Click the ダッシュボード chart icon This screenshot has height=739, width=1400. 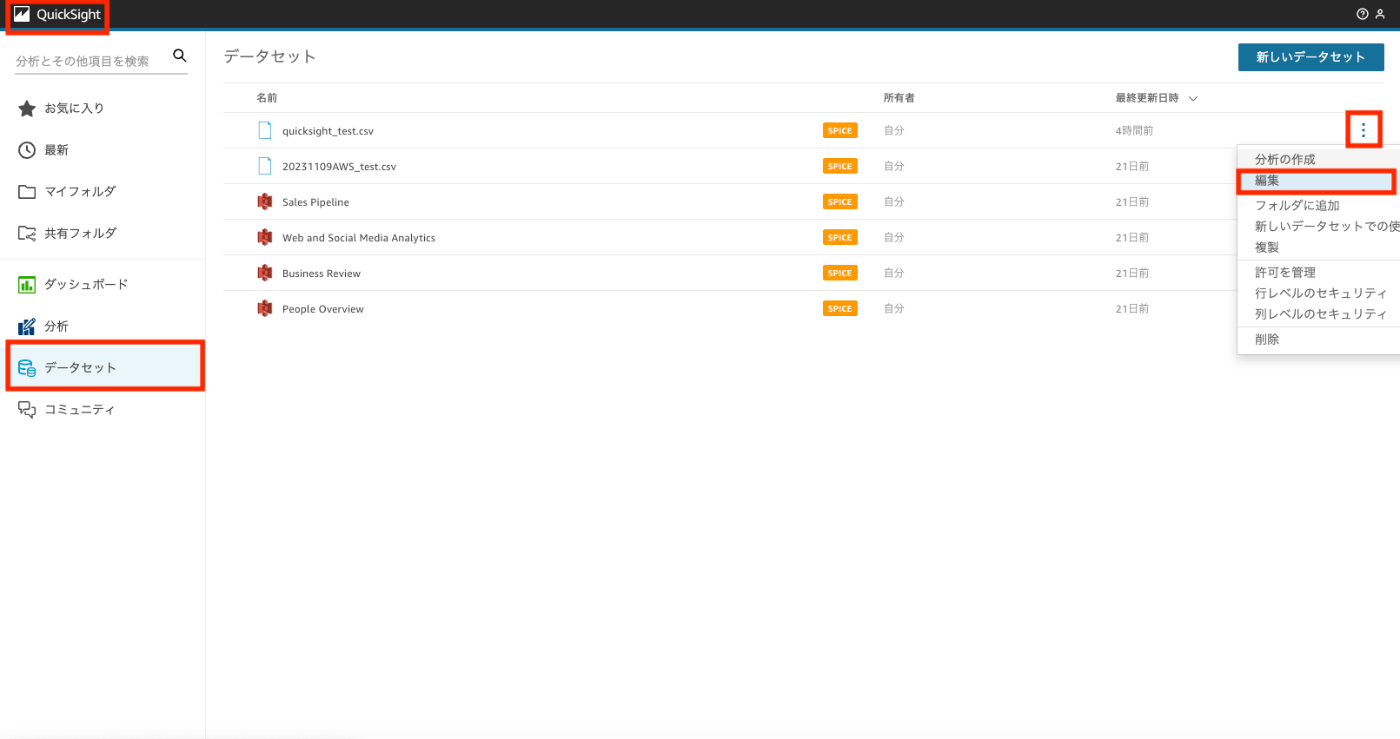(27, 284)
